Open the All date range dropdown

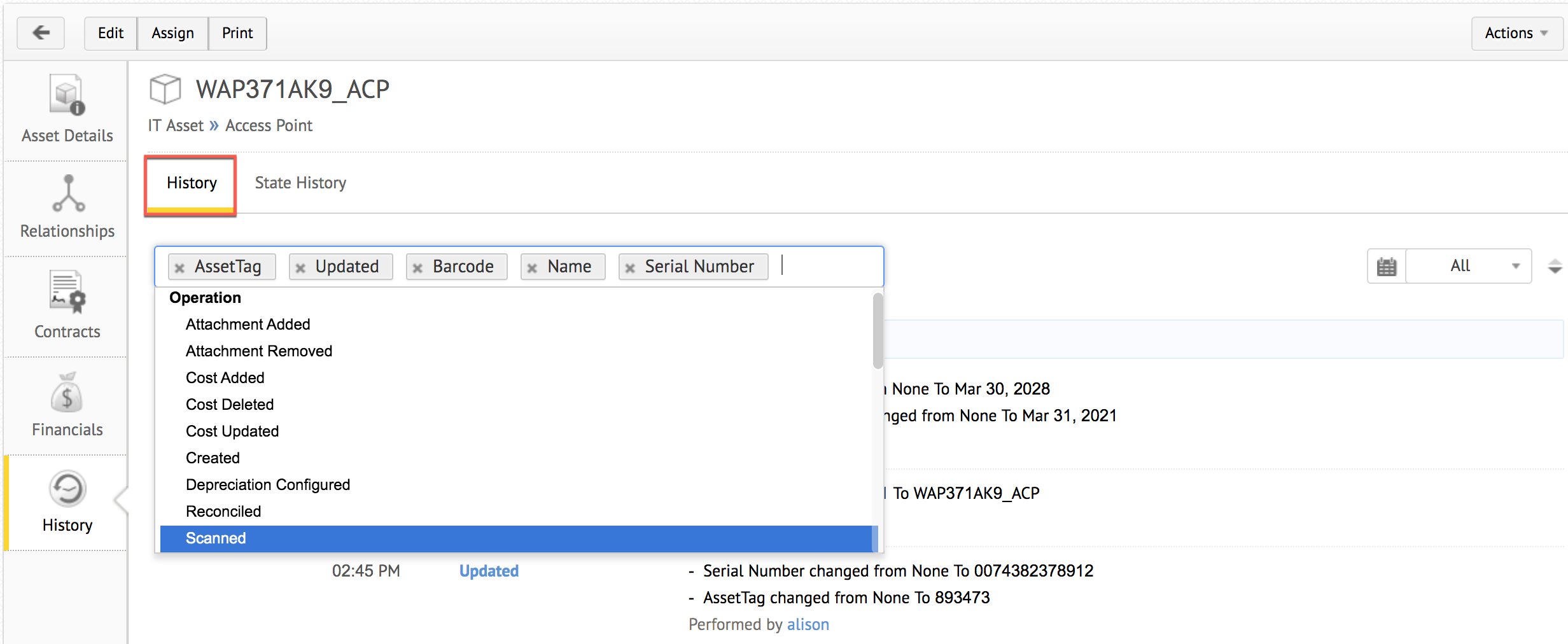(x=1469, y=266)
